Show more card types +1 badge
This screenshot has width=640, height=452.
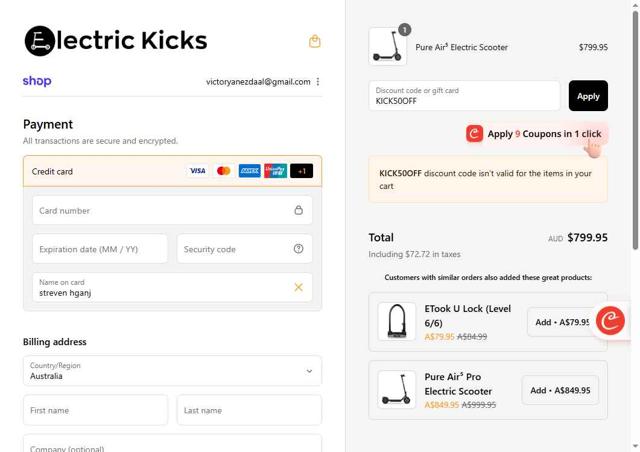pos(302,171)
